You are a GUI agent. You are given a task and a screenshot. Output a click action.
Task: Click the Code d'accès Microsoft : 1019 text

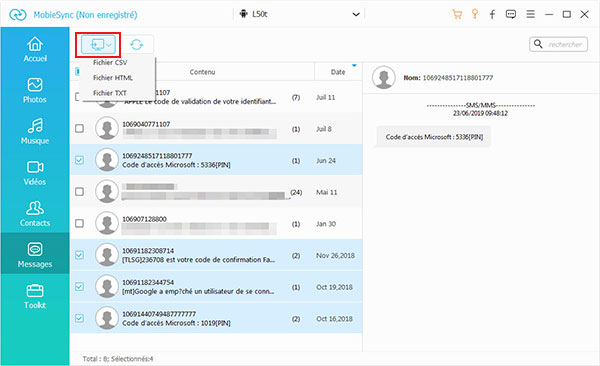pyautogui.click(x=176, y=323)
